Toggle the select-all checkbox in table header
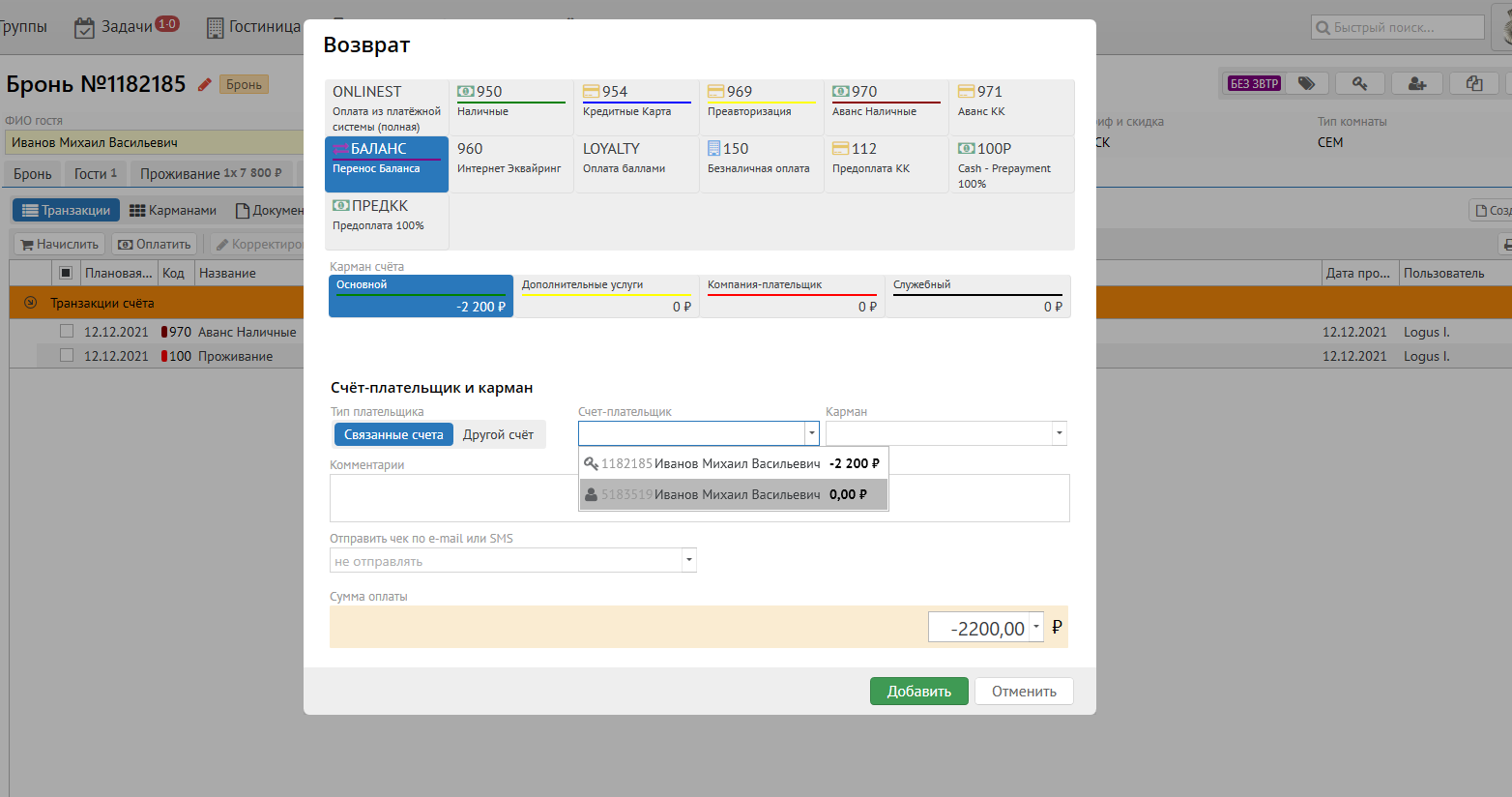Viewport: 1512px width, 797px height. (x=66, y=273)
